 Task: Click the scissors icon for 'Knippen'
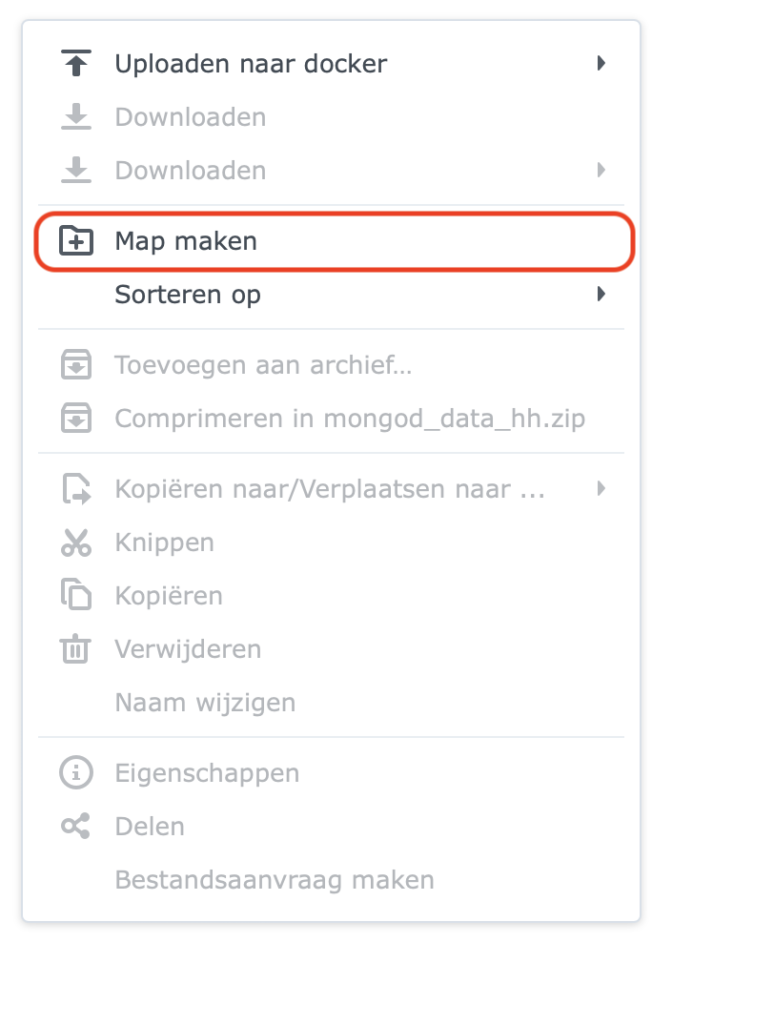75,542
